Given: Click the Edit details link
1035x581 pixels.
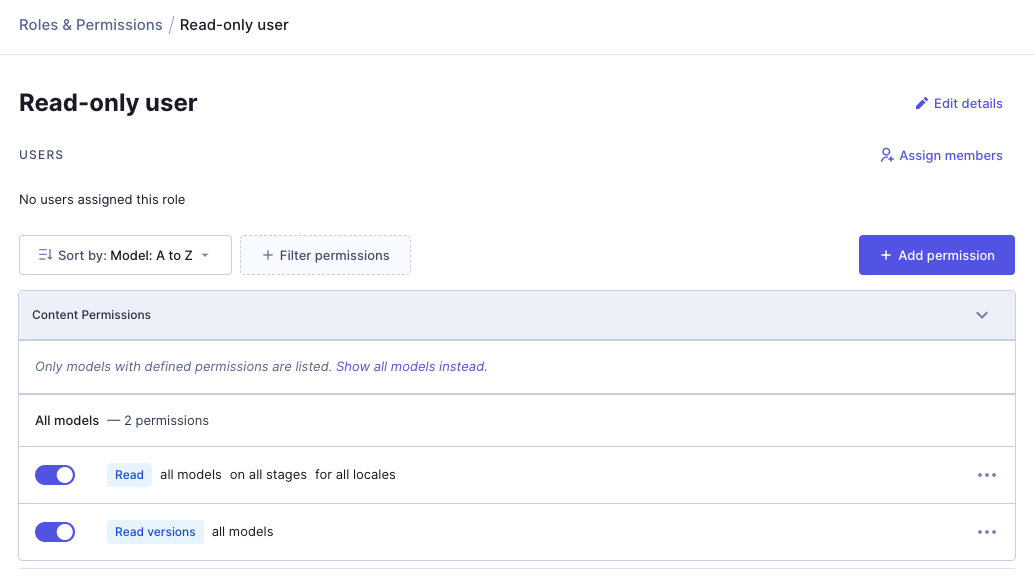Looking at the screenshot, I should (x=967, y=104).
